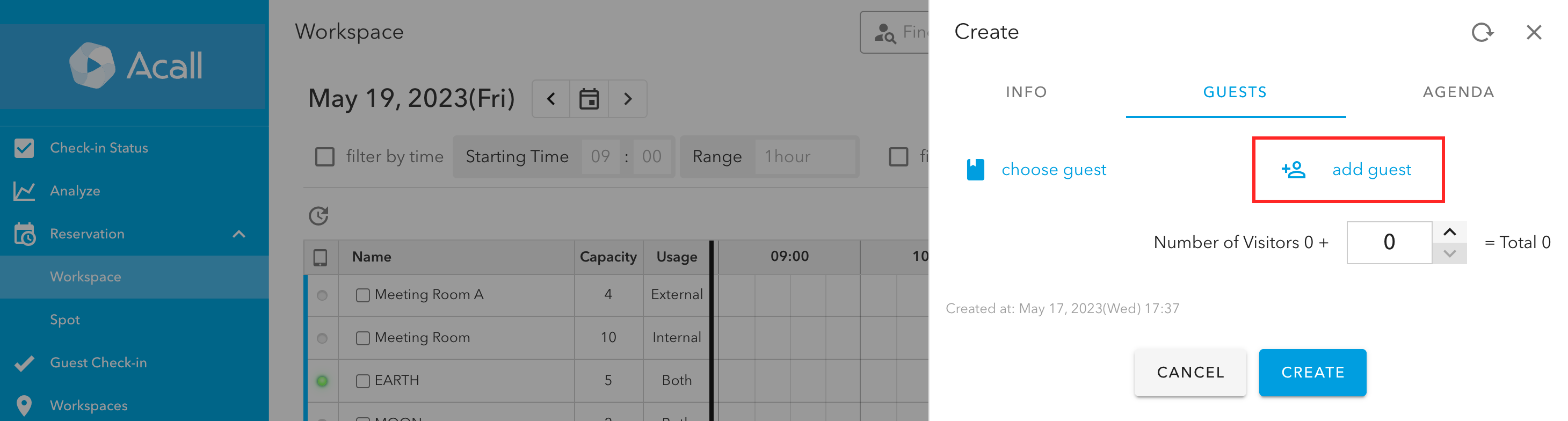Open Analyze from the sidebar
The image size is (1568, 421).
point(75,191)
